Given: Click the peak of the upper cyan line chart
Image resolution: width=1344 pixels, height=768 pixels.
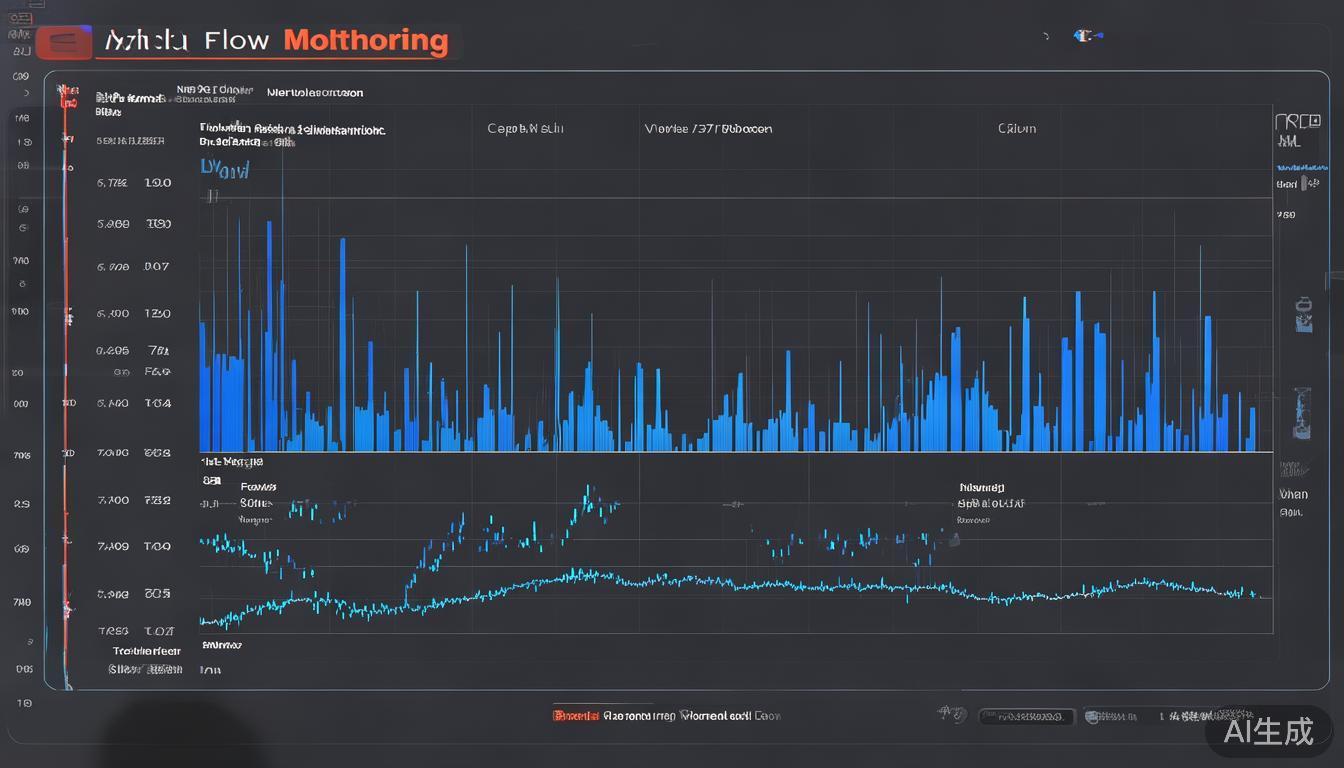Looking at the screenshot, I should pos(589,489).
